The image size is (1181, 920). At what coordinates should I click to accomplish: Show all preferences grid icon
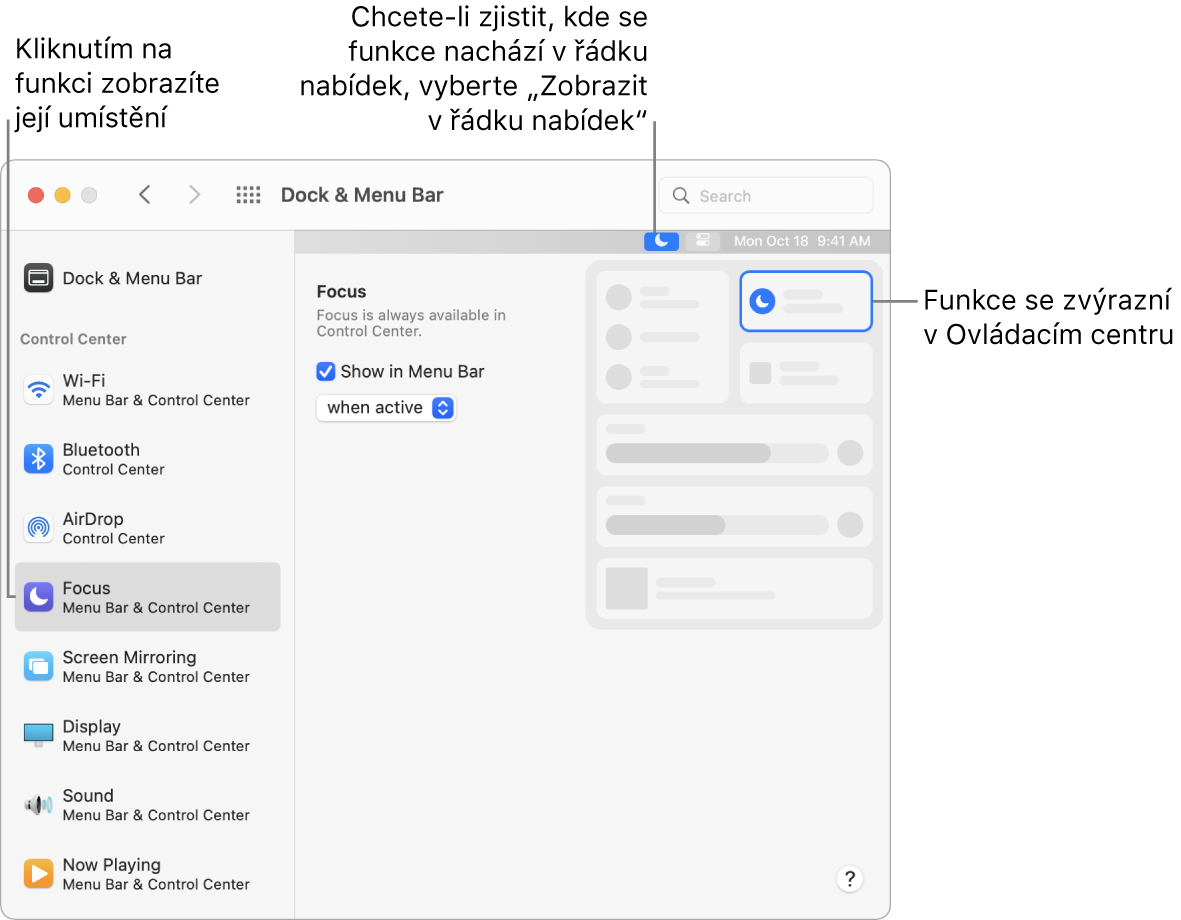(x=248, y=195)
